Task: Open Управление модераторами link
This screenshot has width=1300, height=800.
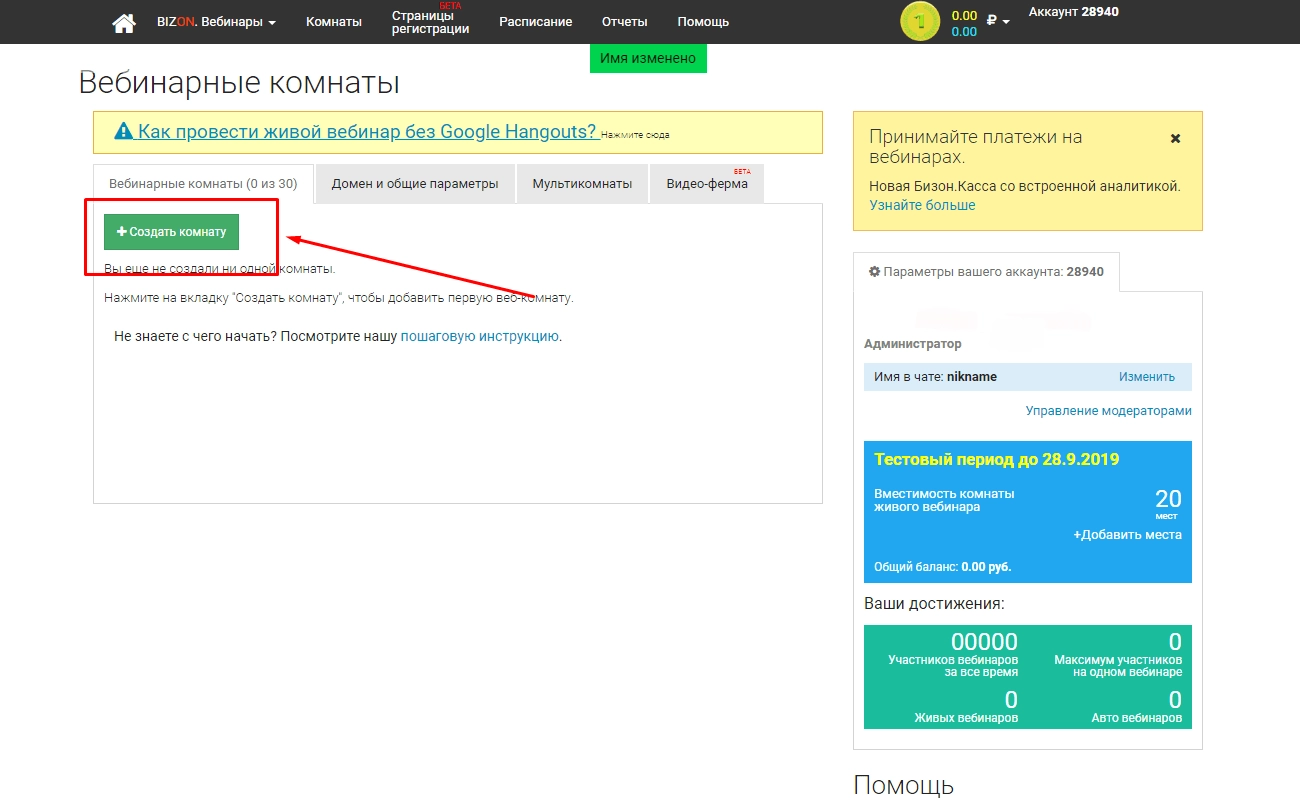Action: (1108, 411)
